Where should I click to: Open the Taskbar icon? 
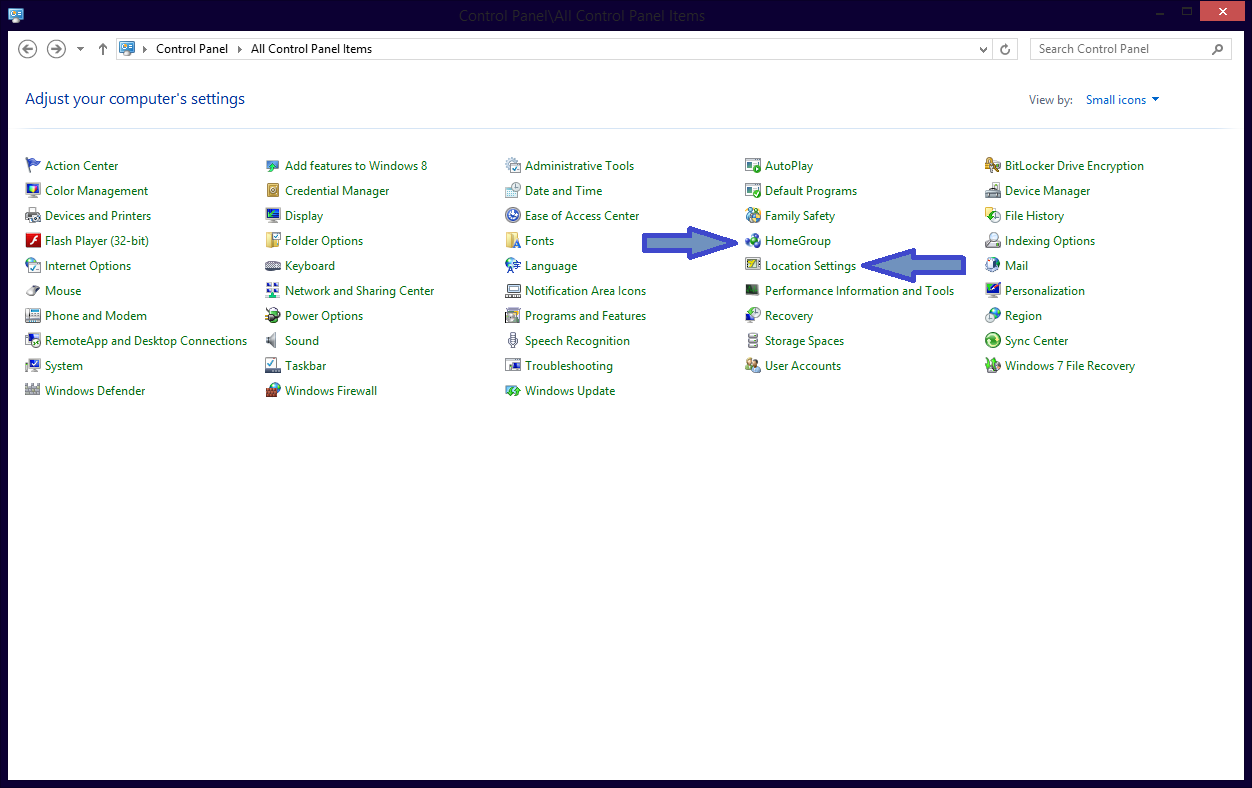point(273,366)
